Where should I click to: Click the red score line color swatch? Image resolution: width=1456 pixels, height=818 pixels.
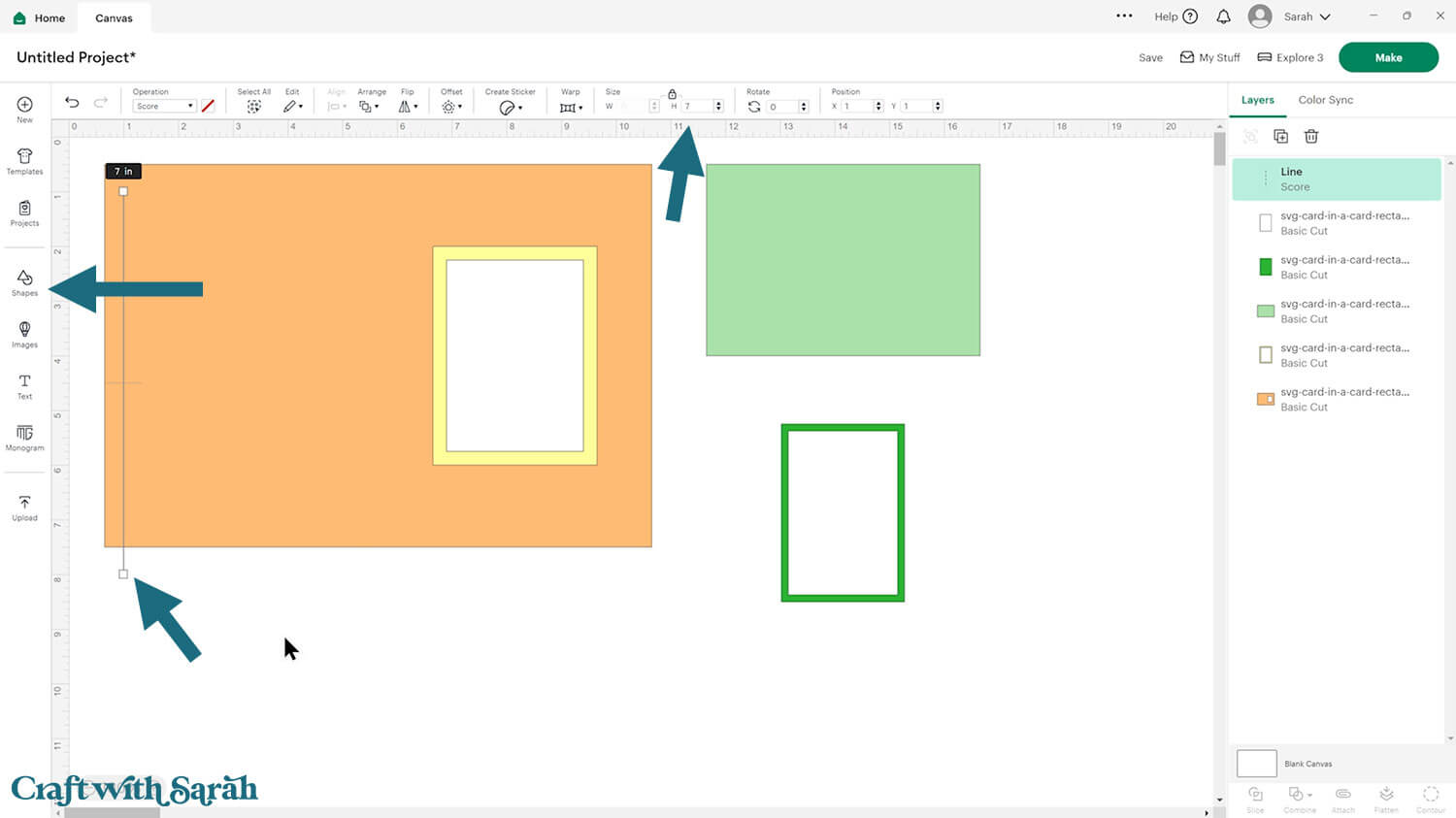(208, 106)
